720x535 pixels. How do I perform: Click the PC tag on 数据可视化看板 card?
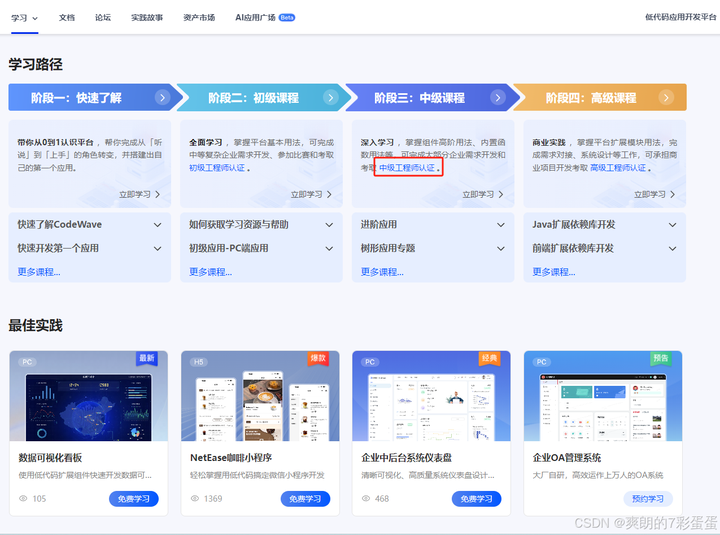click(x=27, y=362)
